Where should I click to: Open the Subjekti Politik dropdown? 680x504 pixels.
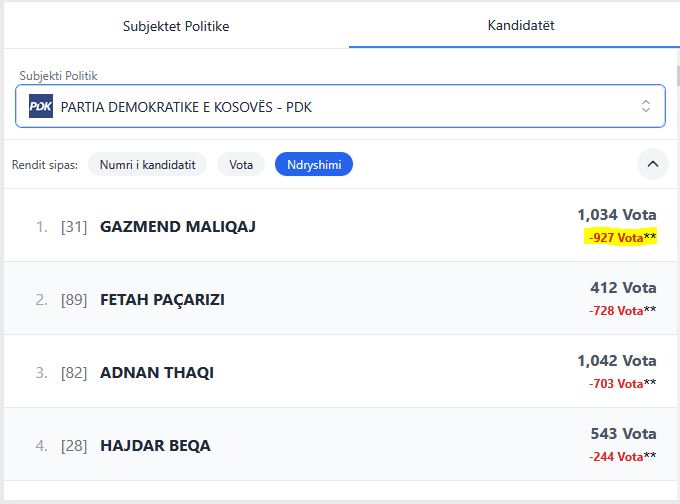(x=340, y=106)
